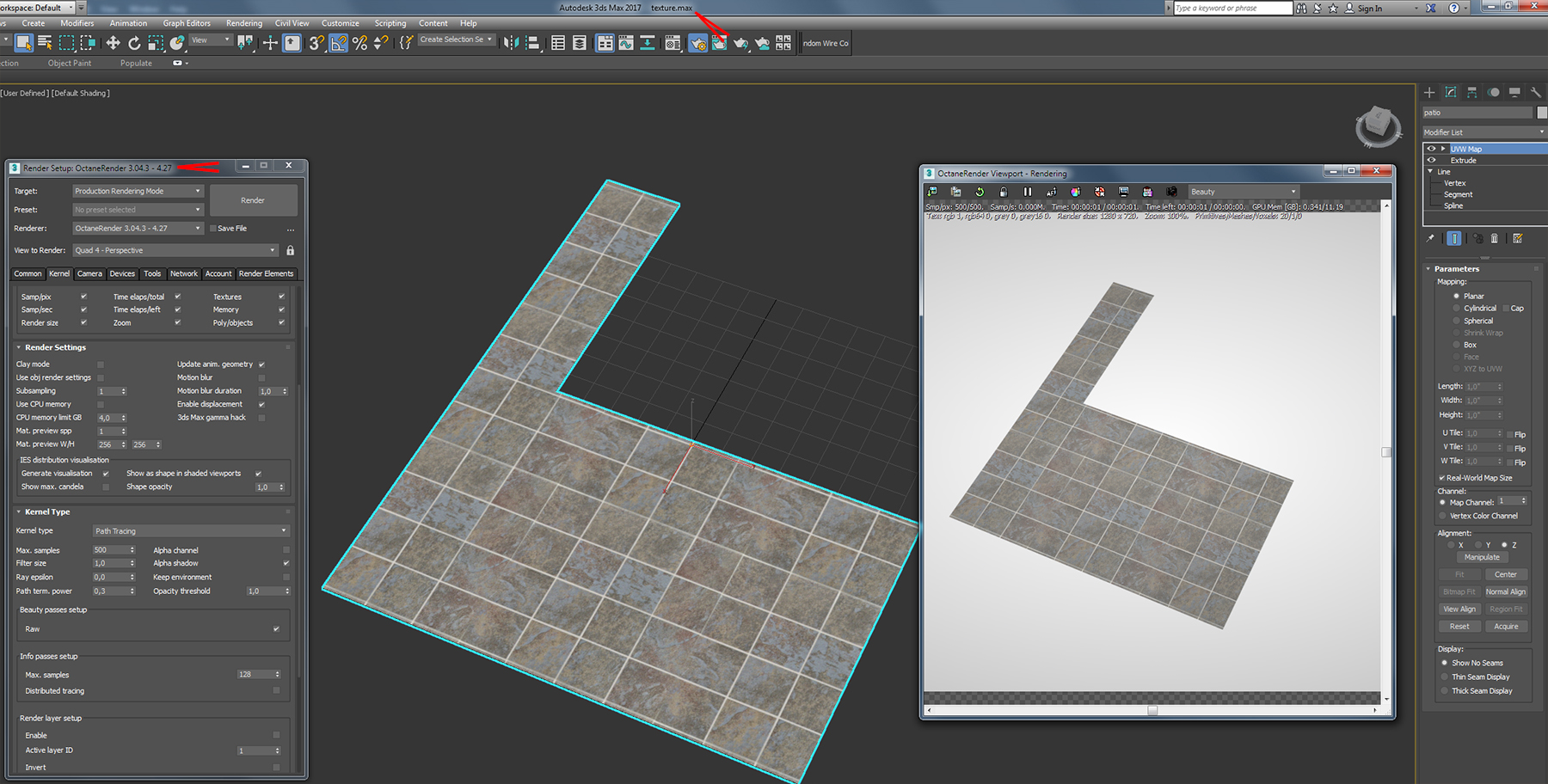Switch to Common tab in Render Setup
1548x784 pixels.
pyautogui.click(x=28, y=273)
